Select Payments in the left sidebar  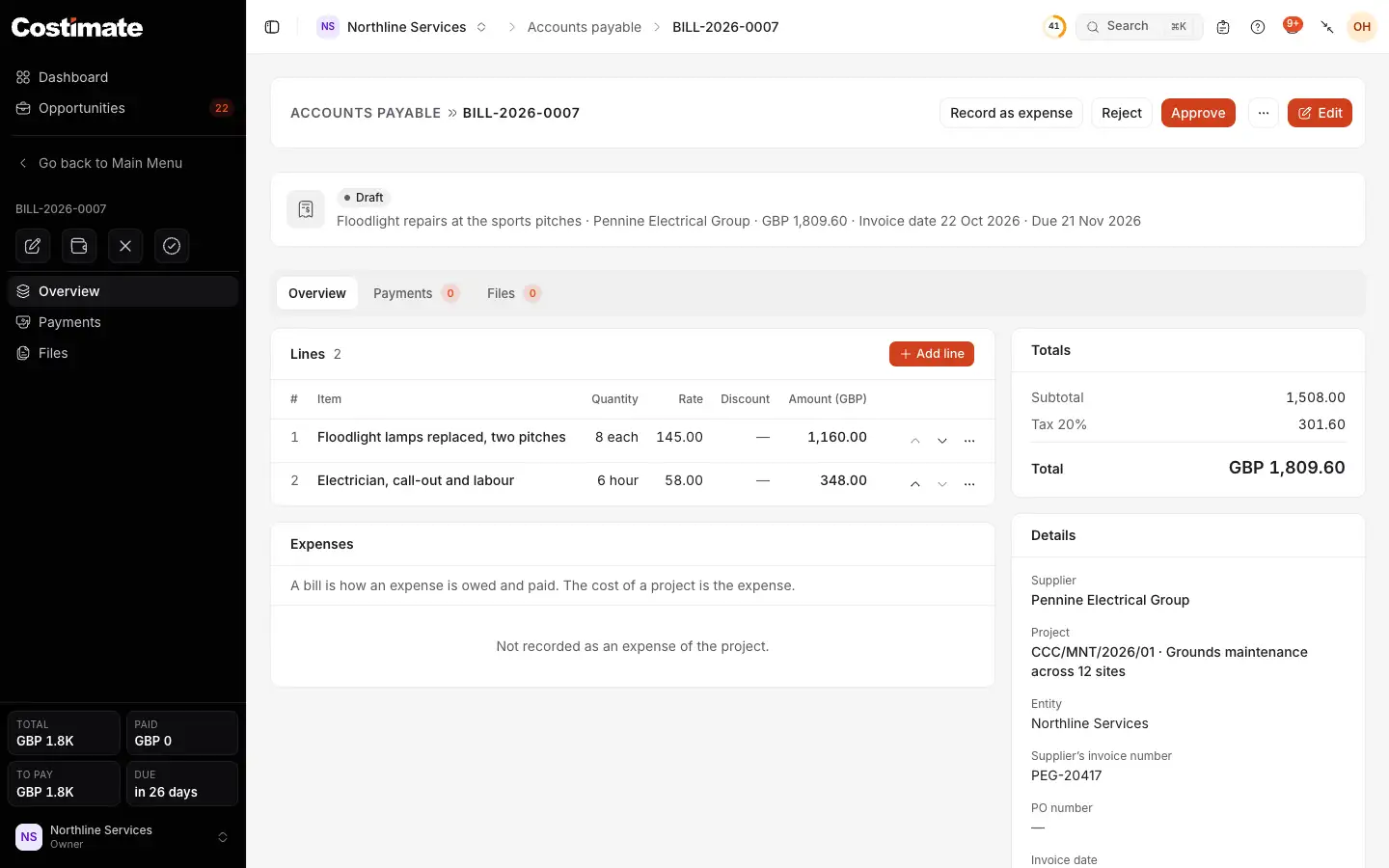tap(123, 322)
